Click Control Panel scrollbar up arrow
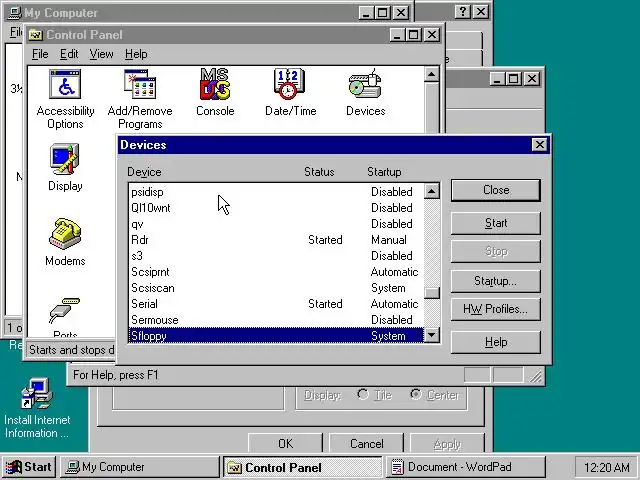 (x=431, y=74)
